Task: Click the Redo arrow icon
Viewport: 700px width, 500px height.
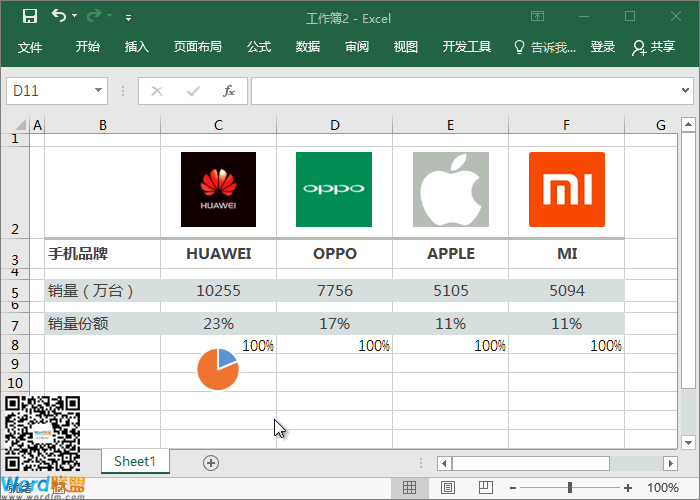Action: point(94,16)
